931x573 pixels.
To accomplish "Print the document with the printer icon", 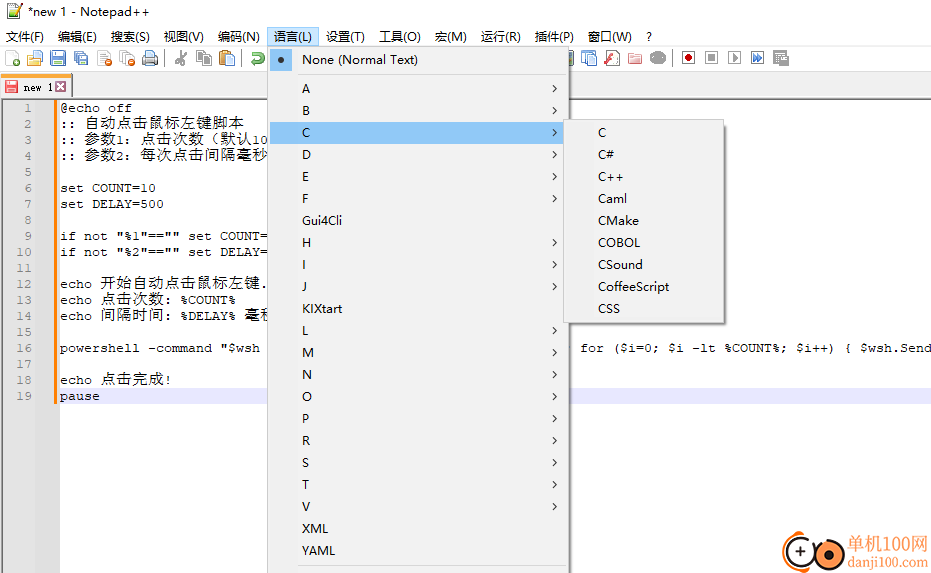I will pyautogui.click(x=150, y=58).
